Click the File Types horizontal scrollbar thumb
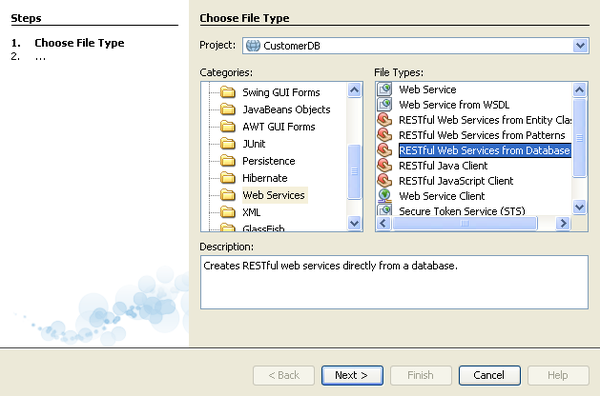Screen dimensions: 600x396 [x=465, y=223]
